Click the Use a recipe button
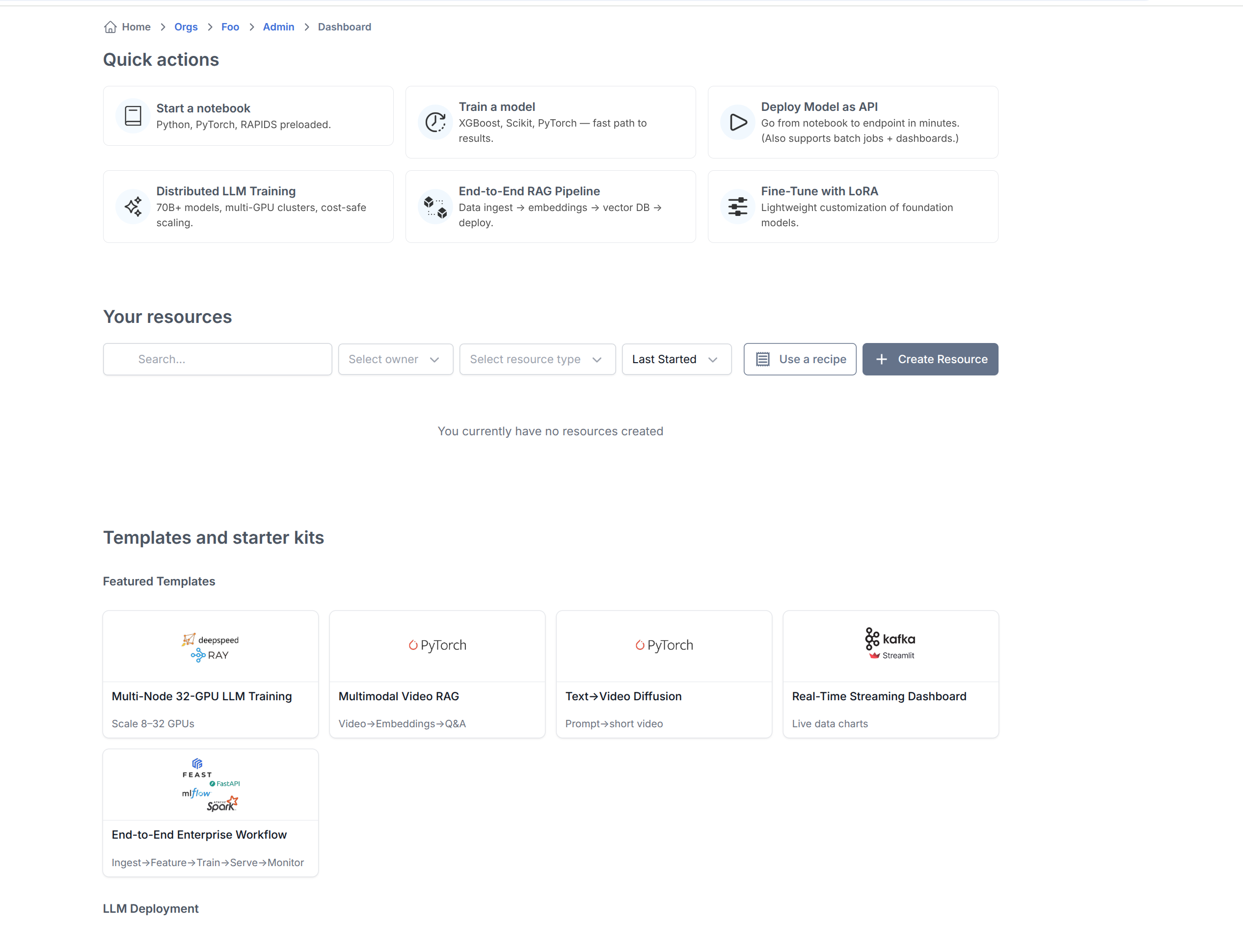The height and width of the screenshot is (952, 1243). pos(799,359)
